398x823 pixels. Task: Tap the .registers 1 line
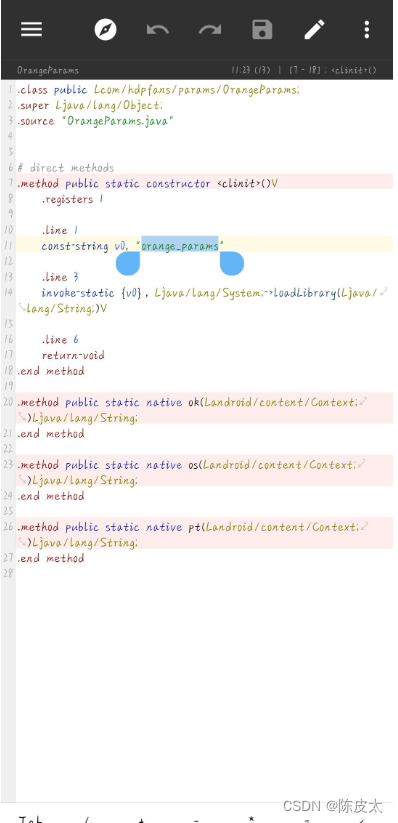click(x=72, y=199)
